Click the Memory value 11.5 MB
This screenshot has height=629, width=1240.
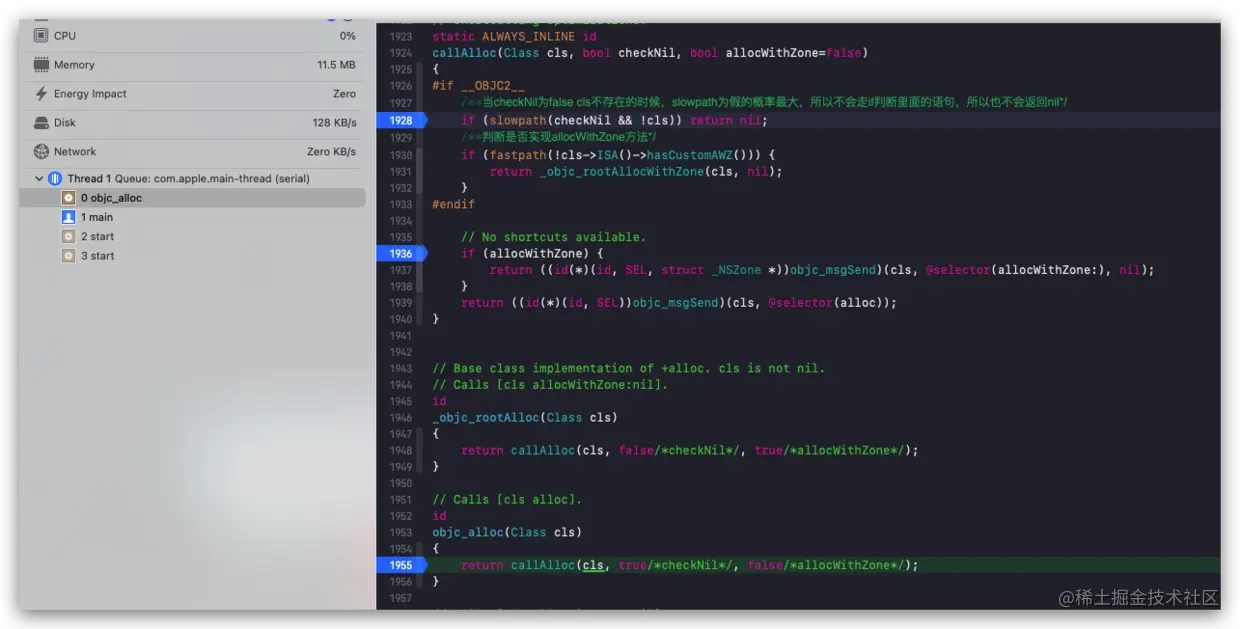click(x=336, y=64)
